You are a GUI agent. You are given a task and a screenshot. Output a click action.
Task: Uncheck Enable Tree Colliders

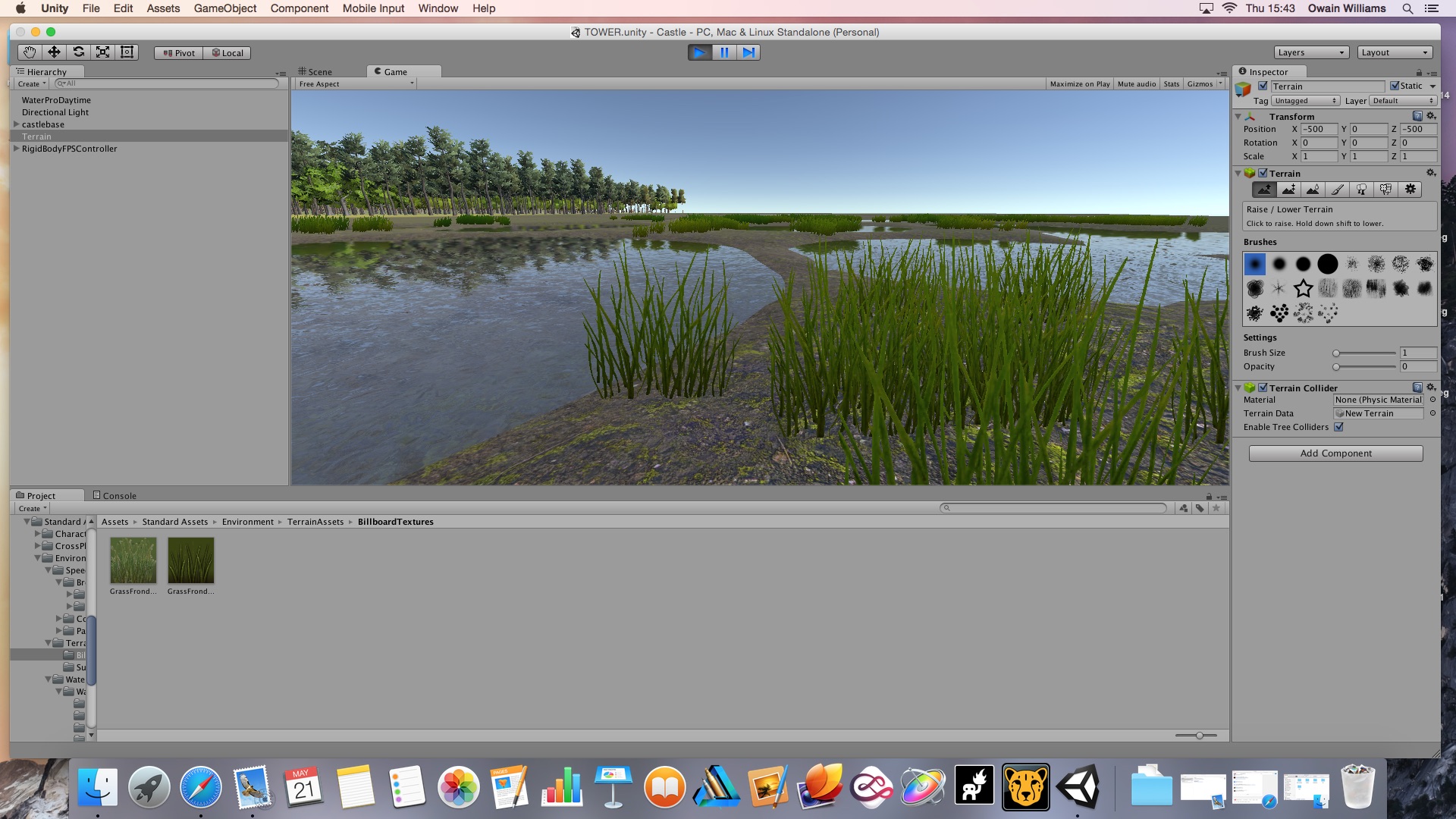point(1338,427)
